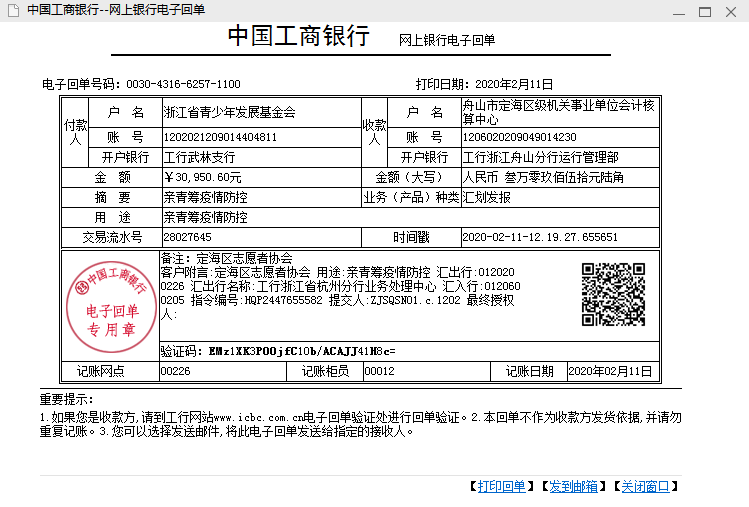Screen dimensions: 749x507
Task: Click the 时间戳 label
Action: (x=411, y=237)
